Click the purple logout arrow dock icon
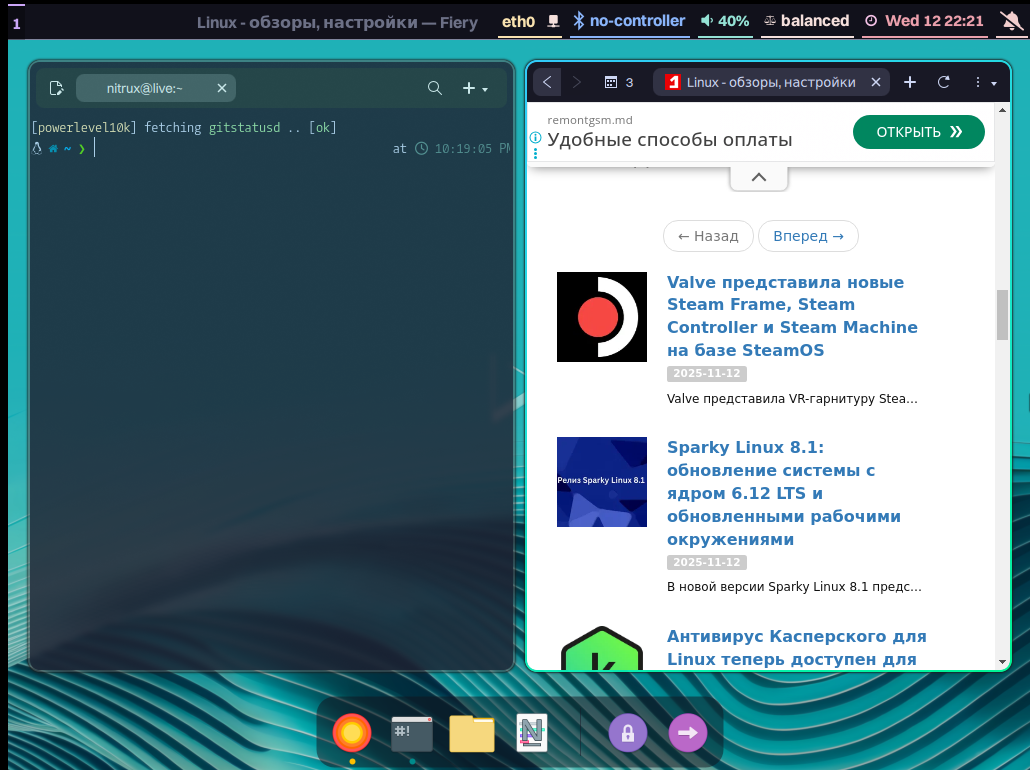 (x=688, y=733)
